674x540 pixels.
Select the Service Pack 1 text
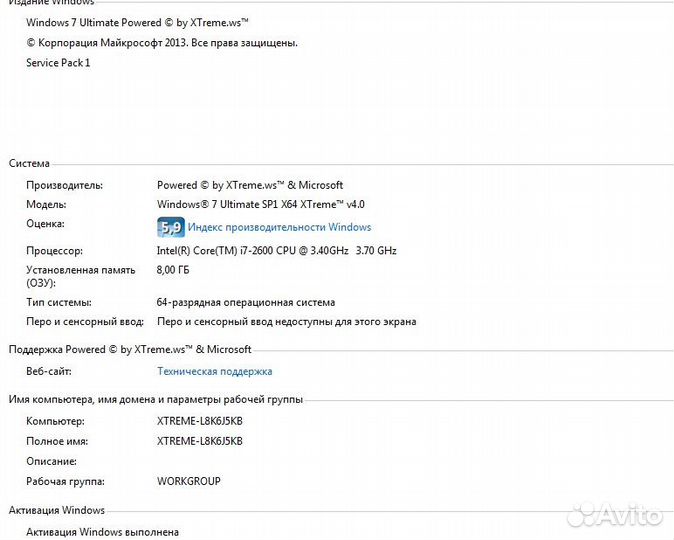[x=58, y=63]
